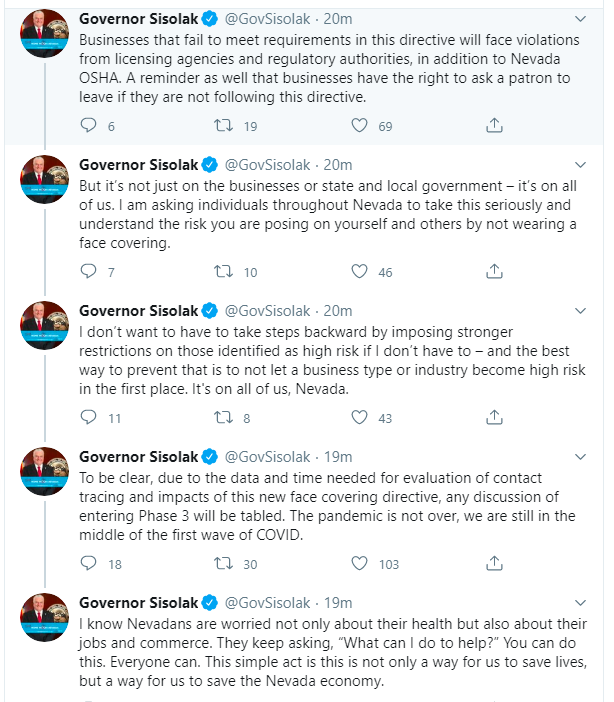Screen dimensions: 614x702
Task: Retweet the tweet with 10 retweets
Action: coord(227,271)
